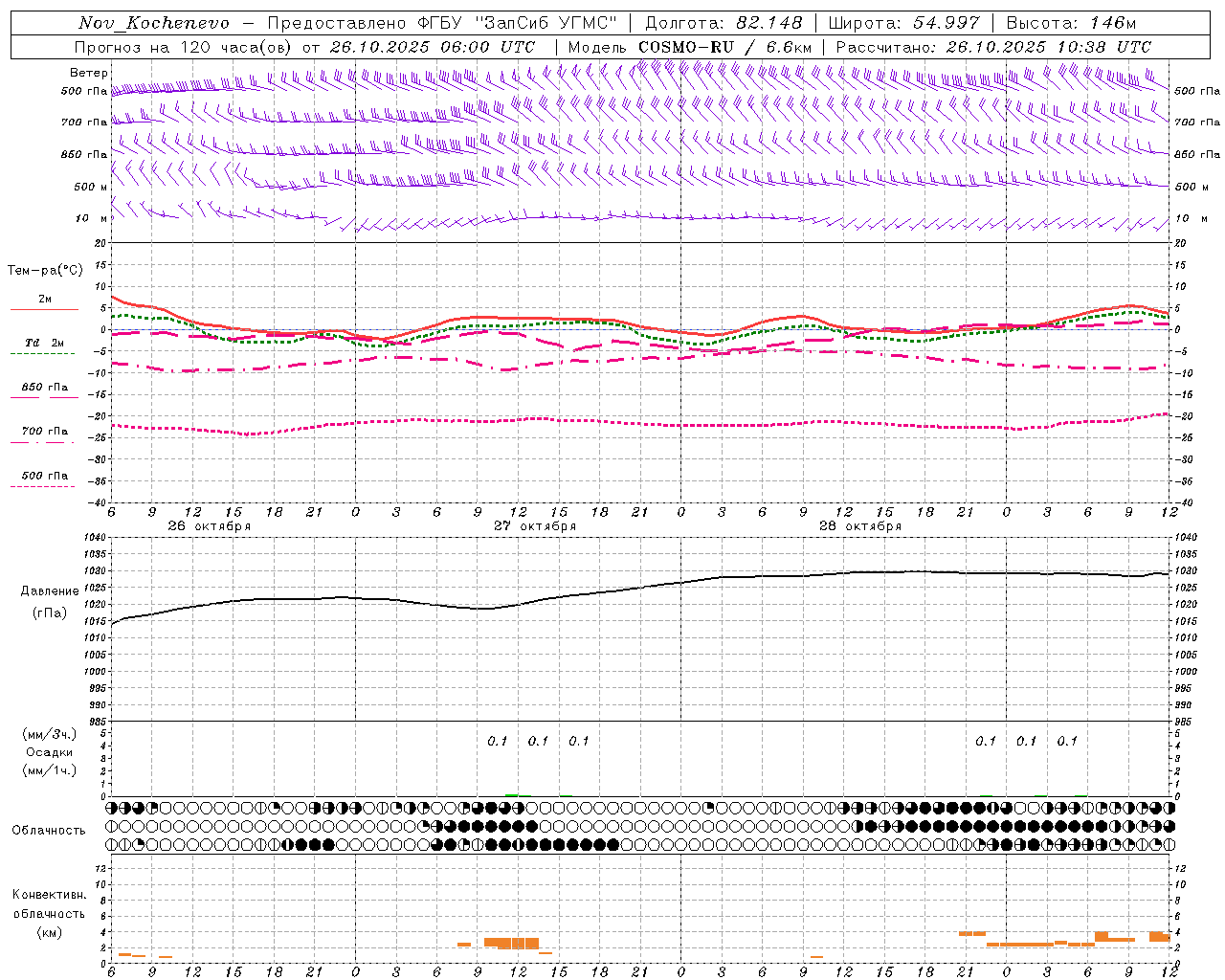Click the (мм/1ч.) precipitation label
The image size is (1225, 980).
pyautogui.click(x=50, y=771)
